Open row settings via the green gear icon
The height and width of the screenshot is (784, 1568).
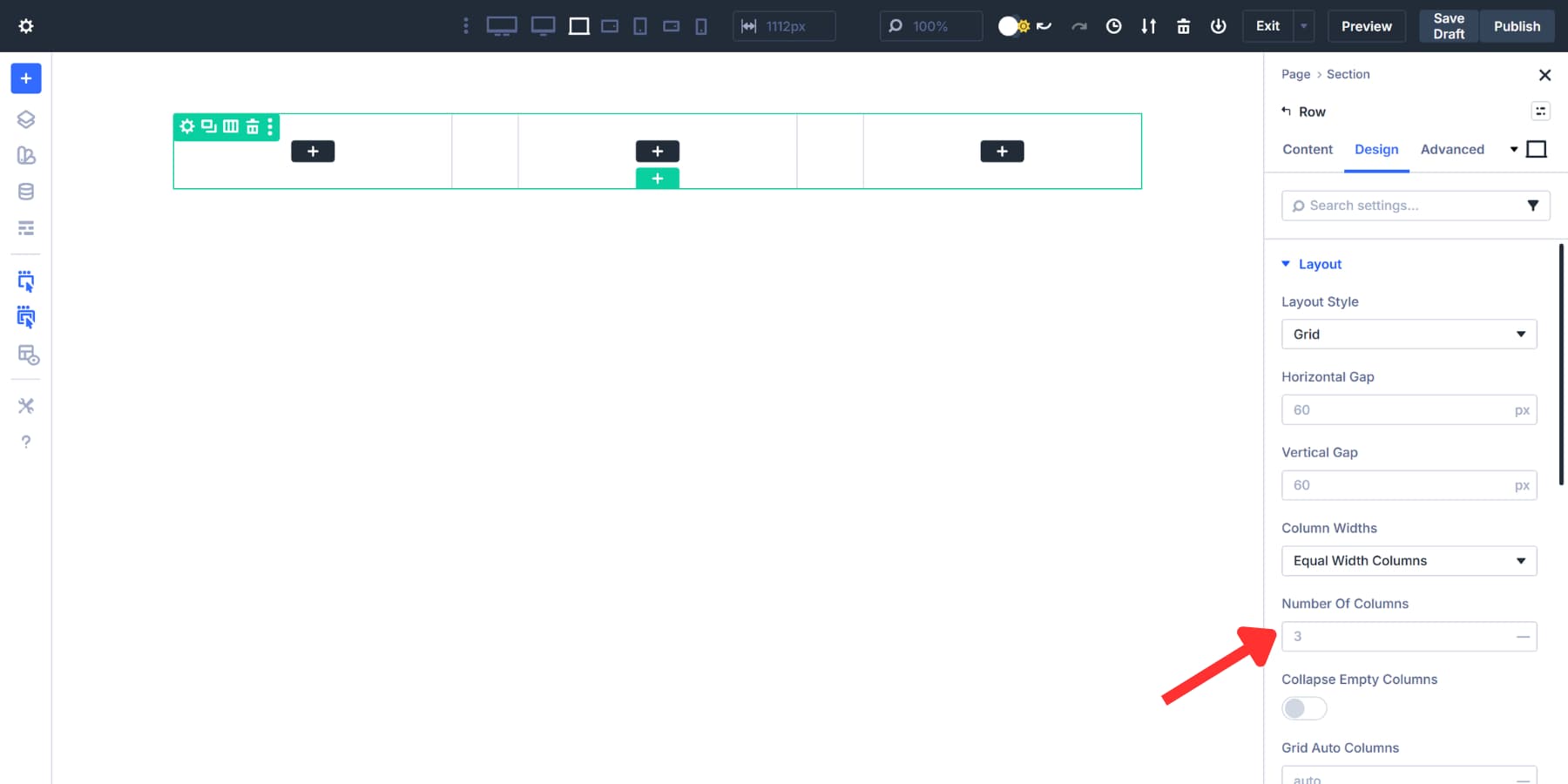(x=186, y=126)
